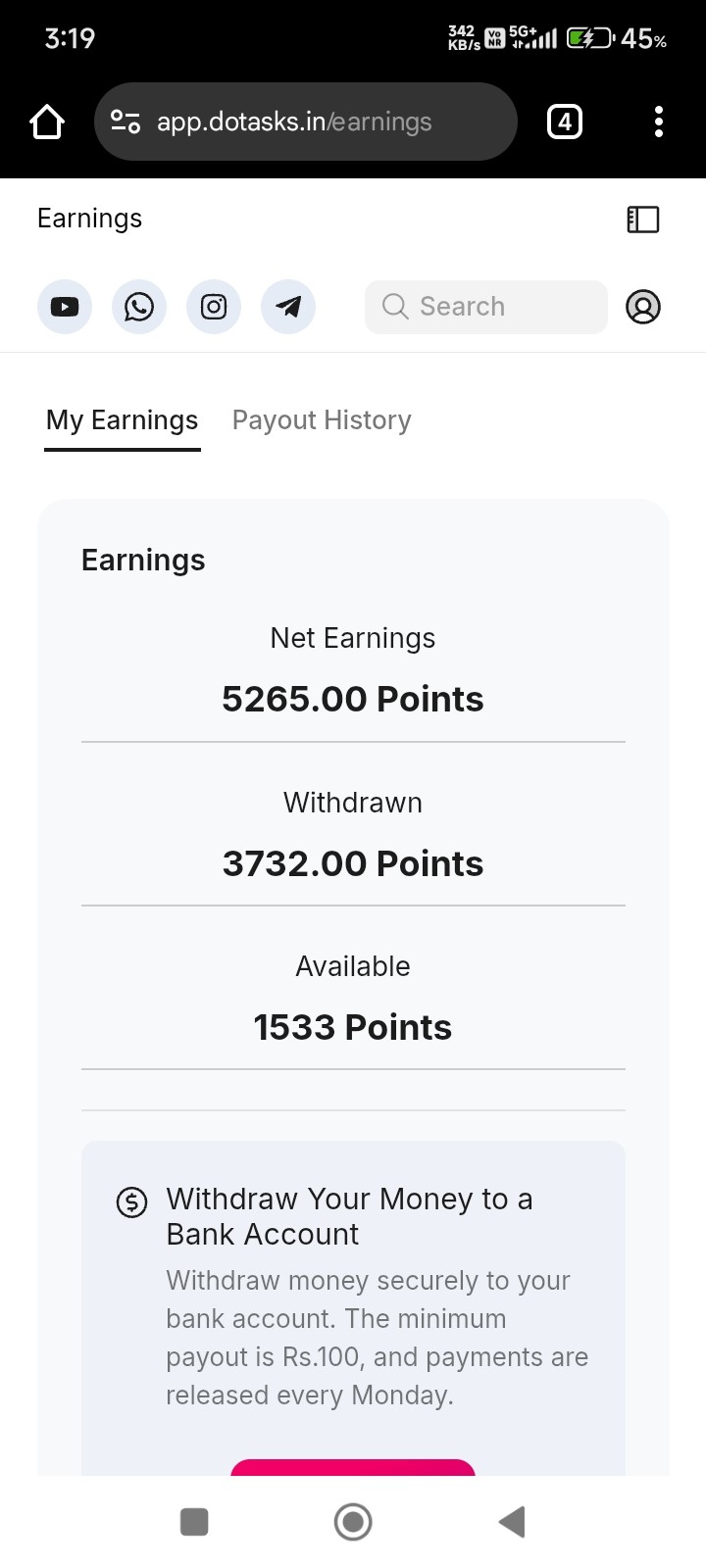The height and width of the screenshot is (1568, 706).
Task: Tap the app.dotasks.in address bar
Action: point(305,122)
